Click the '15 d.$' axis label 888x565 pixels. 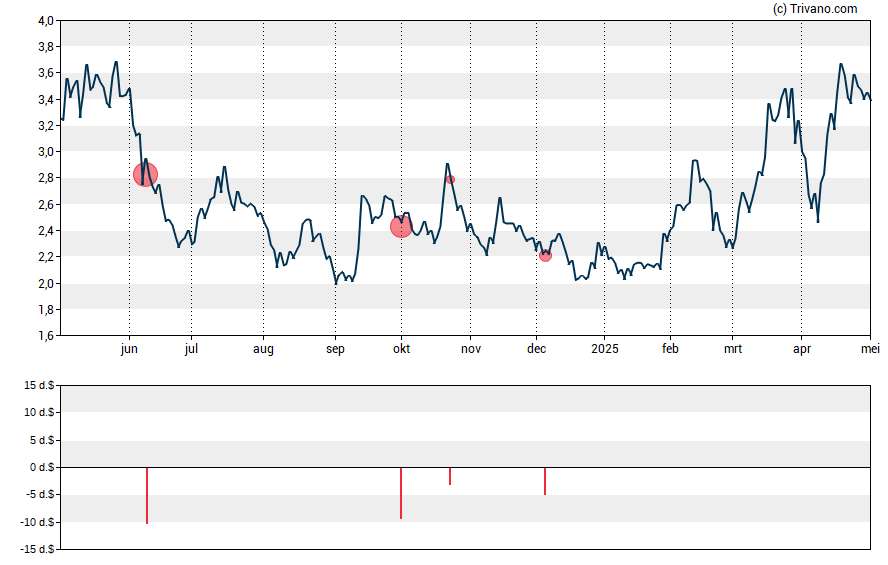[39, 385]
